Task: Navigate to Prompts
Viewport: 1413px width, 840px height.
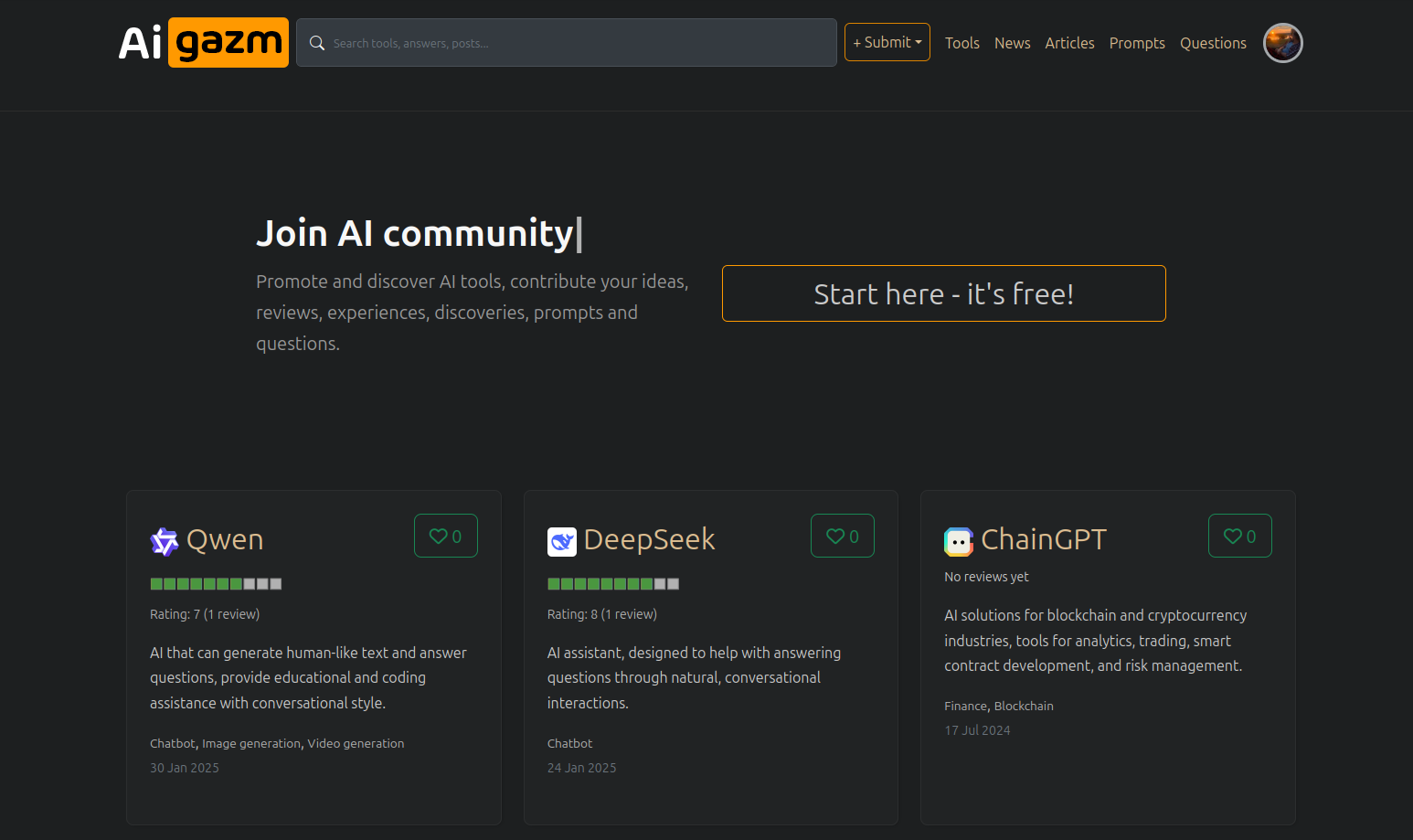Action: [x=1137, y=43]
